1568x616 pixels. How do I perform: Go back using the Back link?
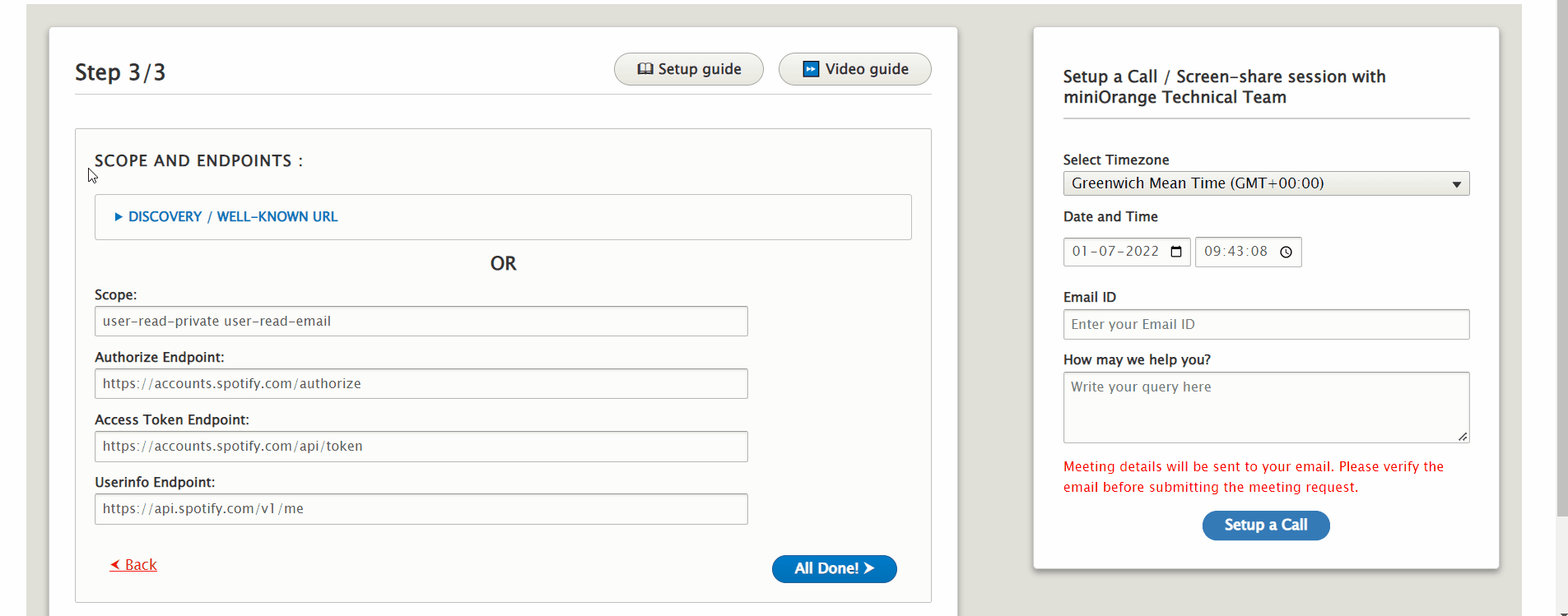point(134,565)
